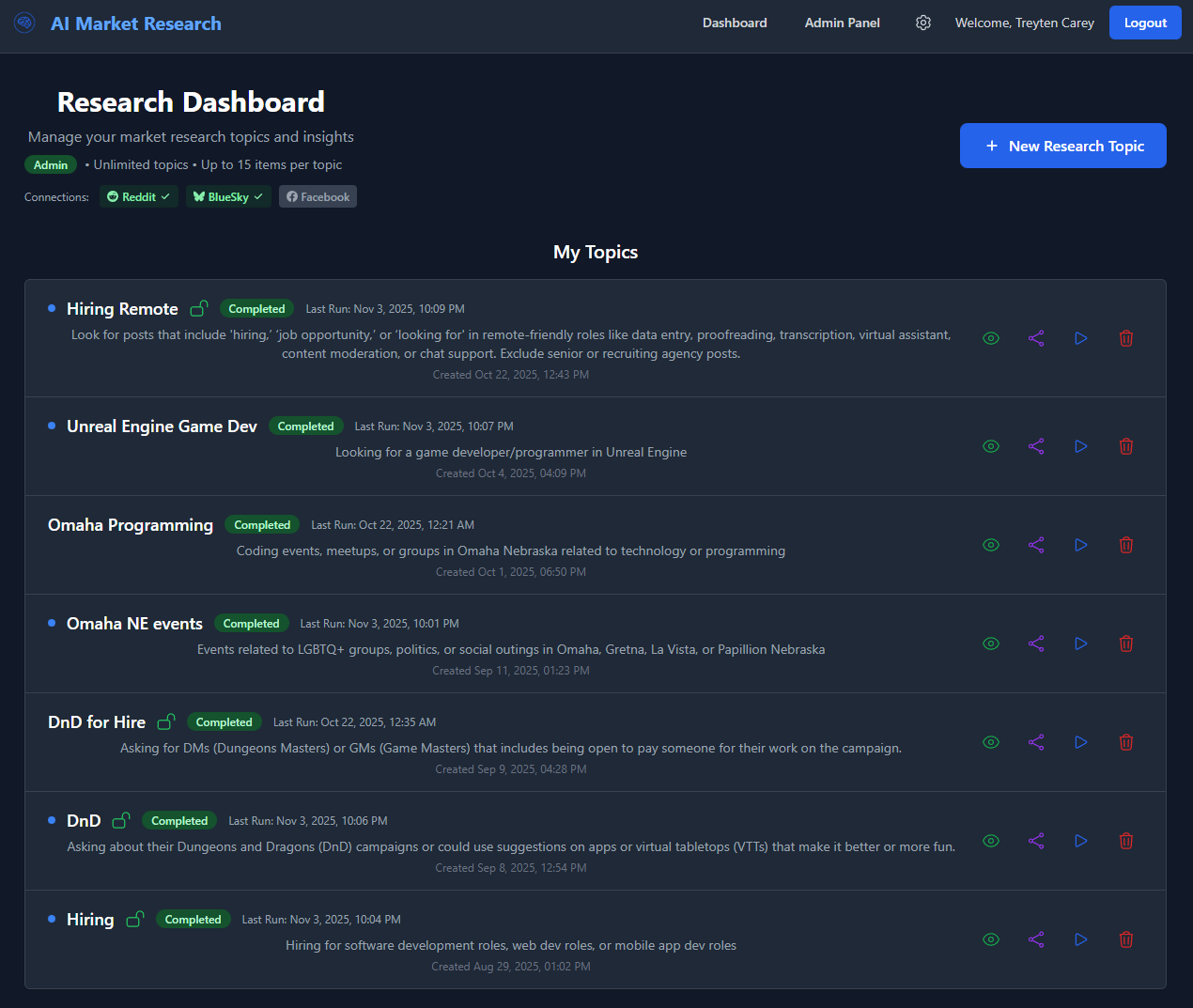Log out with the Logout button
1193x1008 pixels.
coord(1145,23)
